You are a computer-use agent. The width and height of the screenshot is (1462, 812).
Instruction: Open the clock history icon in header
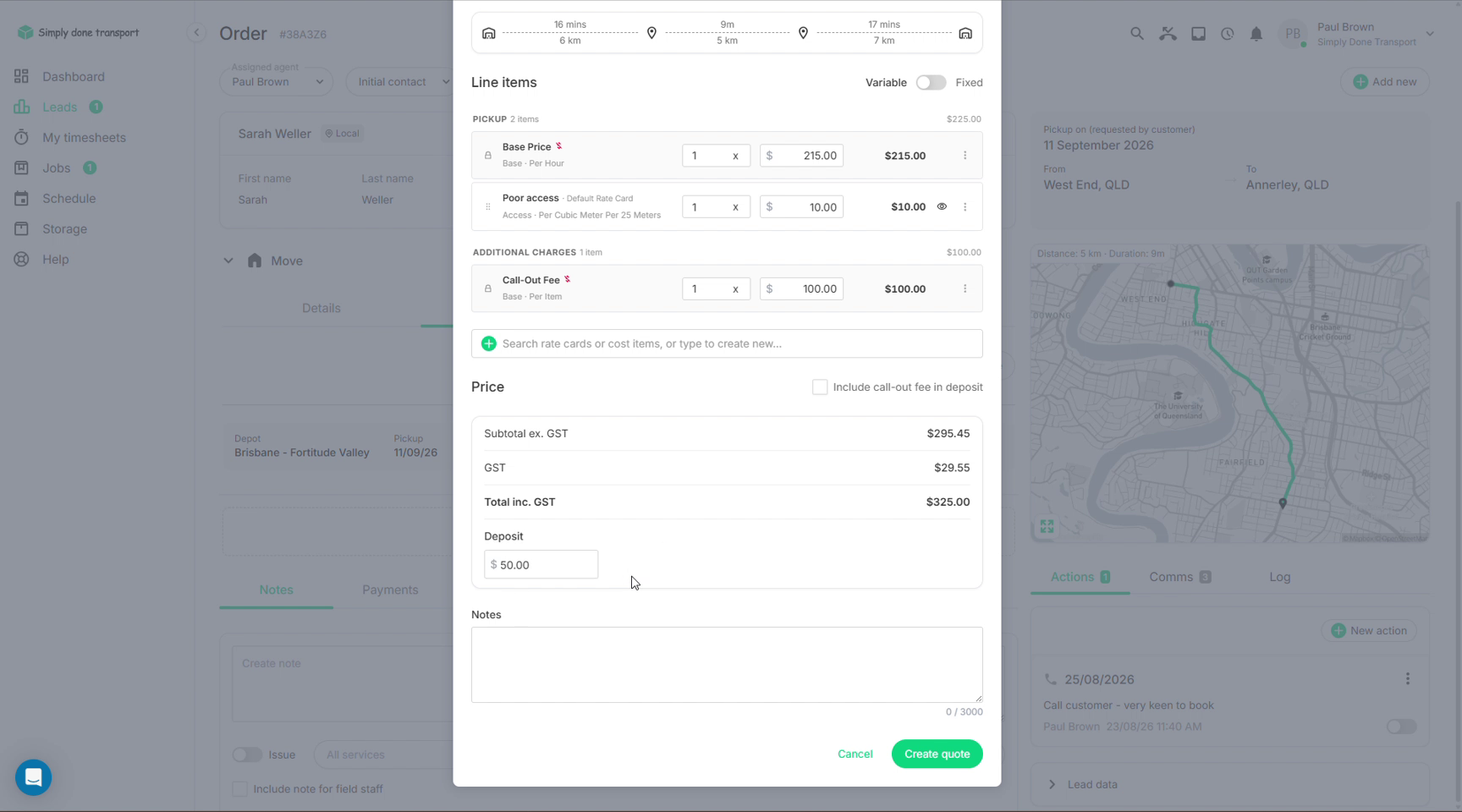(1227, 34)
